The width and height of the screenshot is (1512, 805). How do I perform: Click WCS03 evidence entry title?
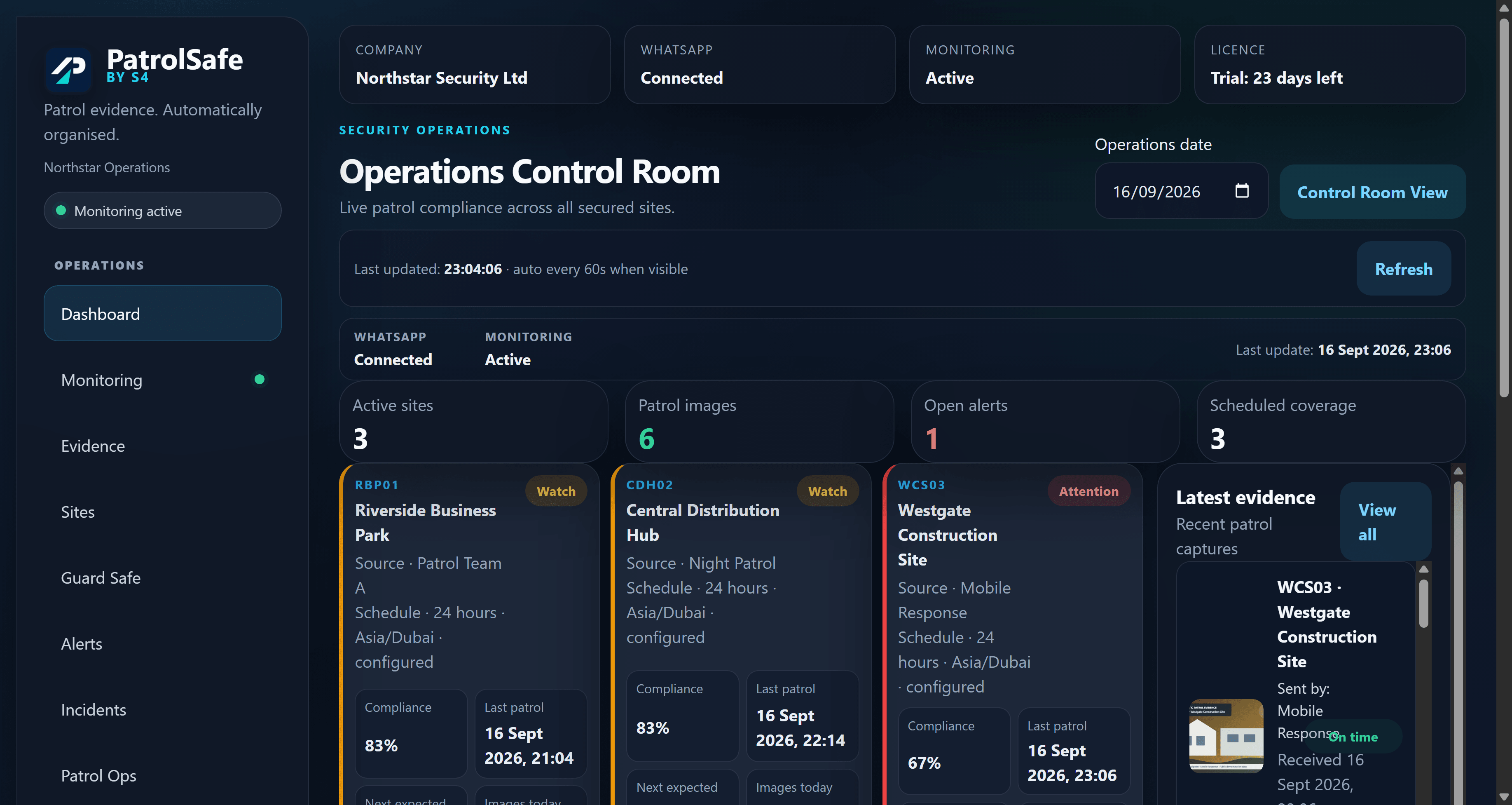[x=1327, y=624]
